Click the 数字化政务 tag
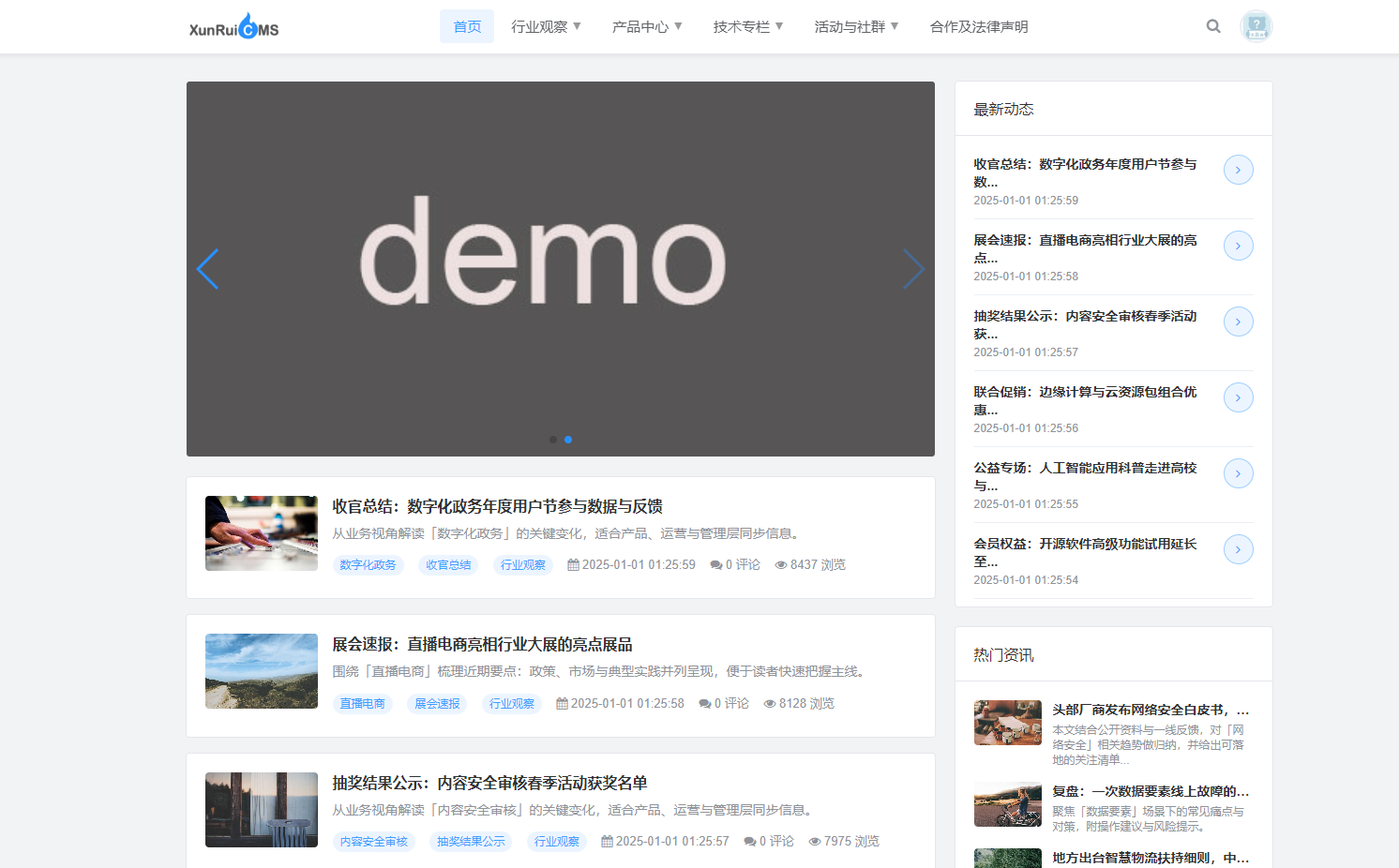This screenshot has width=1399, height=868. click(368, 565)
